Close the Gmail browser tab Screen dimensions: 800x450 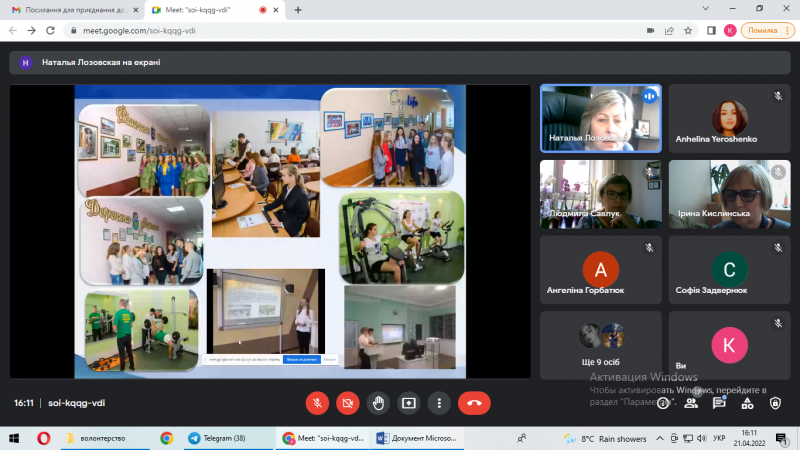coord(136,10)
